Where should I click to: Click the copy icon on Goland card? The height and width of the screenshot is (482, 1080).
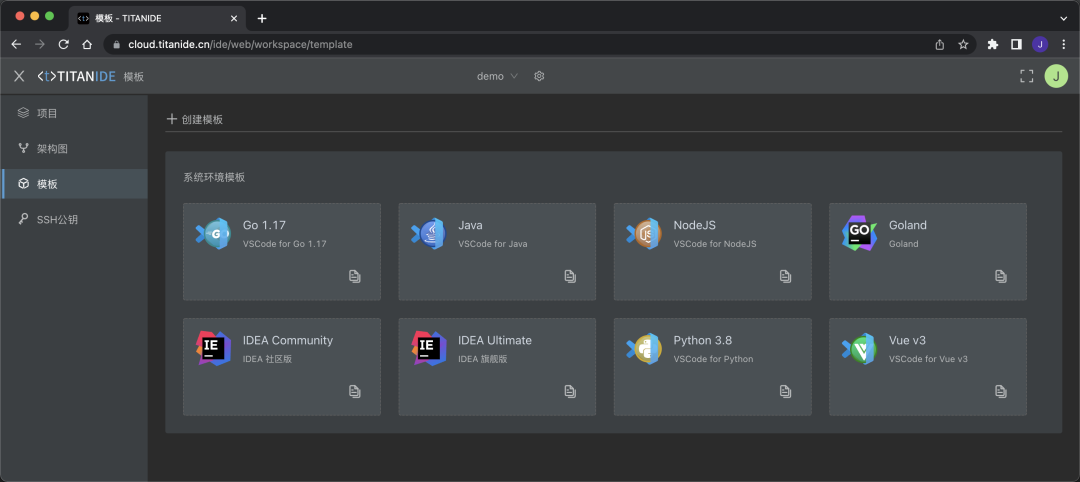[1000, 276]
